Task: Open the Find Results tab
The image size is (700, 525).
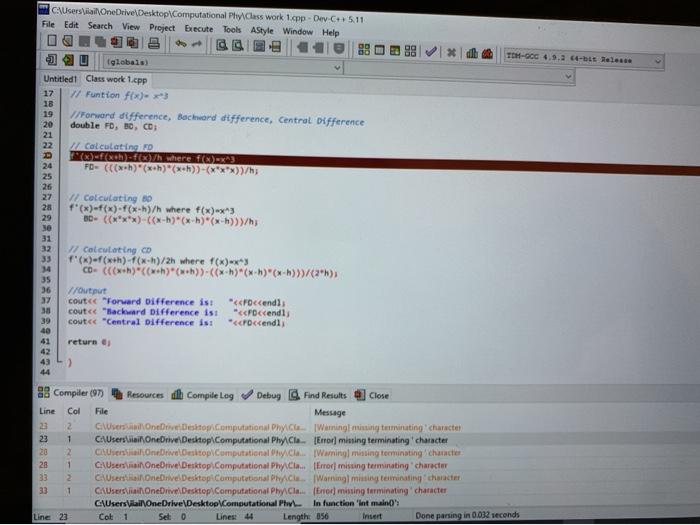Action: 318,395
